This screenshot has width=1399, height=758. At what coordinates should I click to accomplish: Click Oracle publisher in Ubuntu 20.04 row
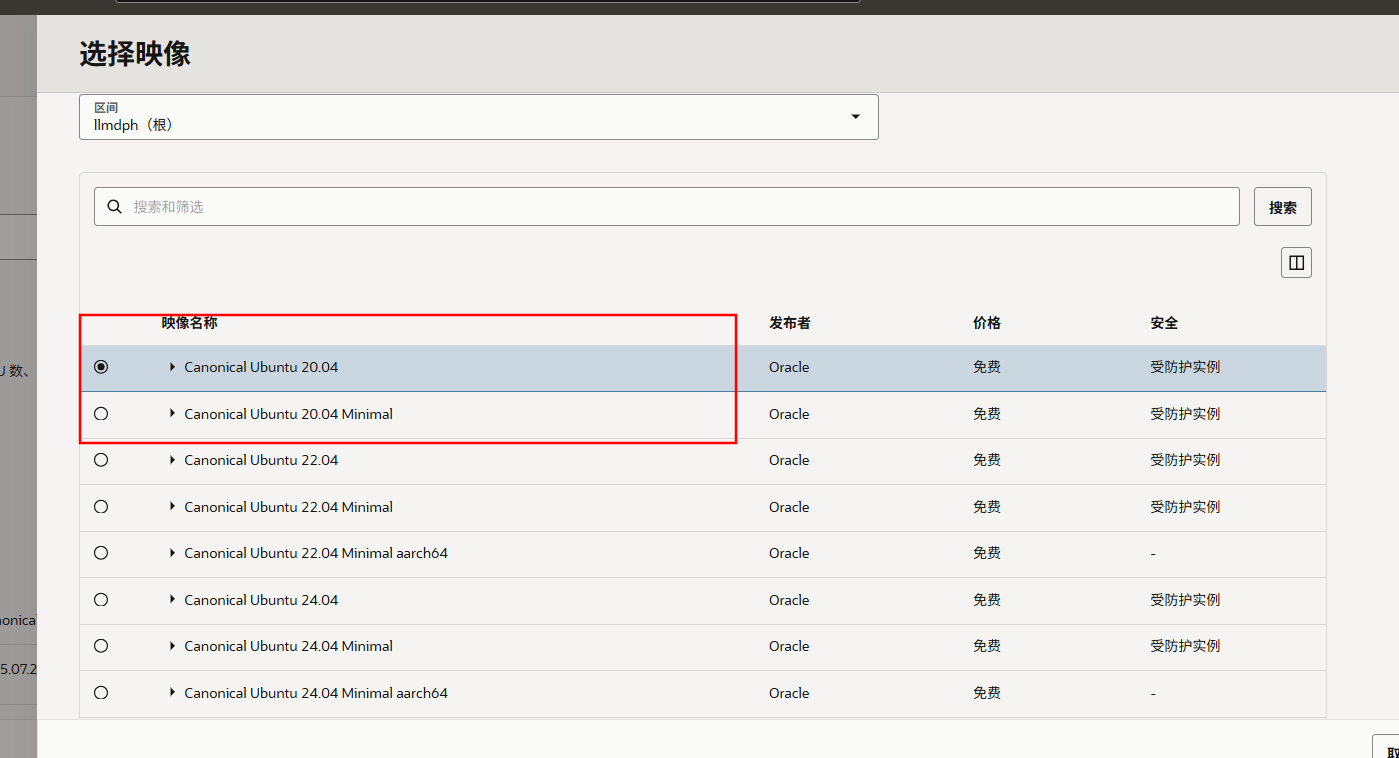[789, 367]
